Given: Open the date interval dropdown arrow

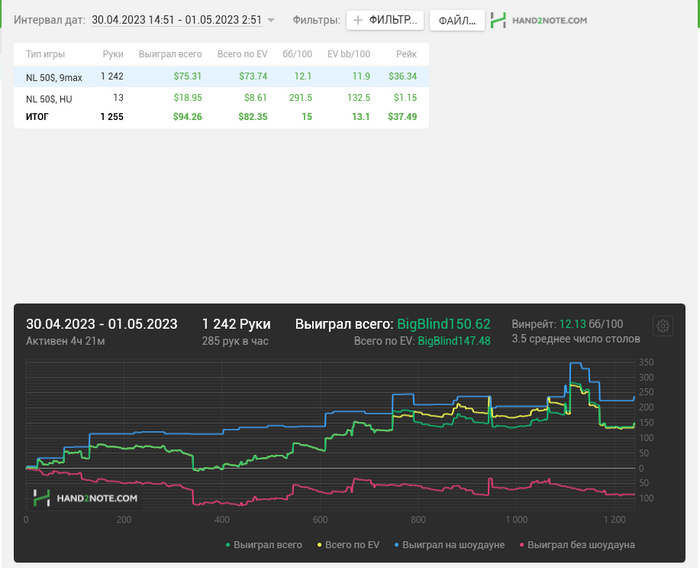Looking at the screenshot, I should click(270, 20).
